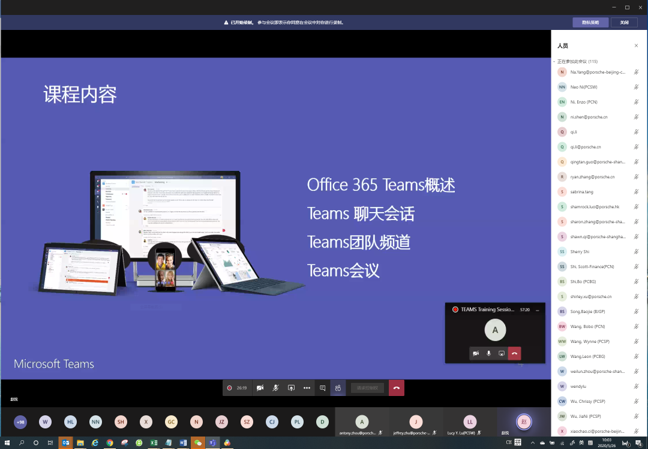648x449 pixels.
Task: Open Windows taskbar search
Action: click(x=21, y=443)
